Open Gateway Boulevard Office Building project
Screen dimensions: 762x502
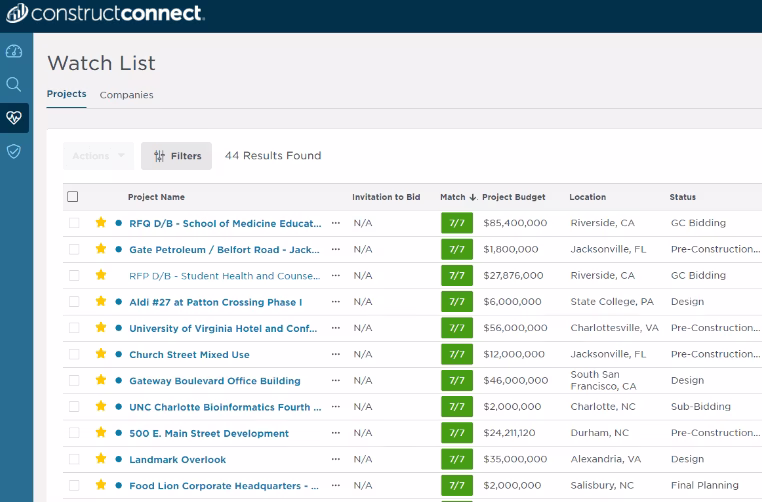(x=215, y=381)
